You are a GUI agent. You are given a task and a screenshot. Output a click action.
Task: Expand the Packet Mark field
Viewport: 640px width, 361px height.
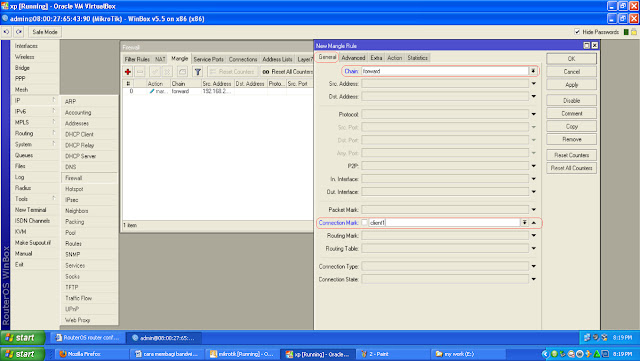tap(533, 210)
